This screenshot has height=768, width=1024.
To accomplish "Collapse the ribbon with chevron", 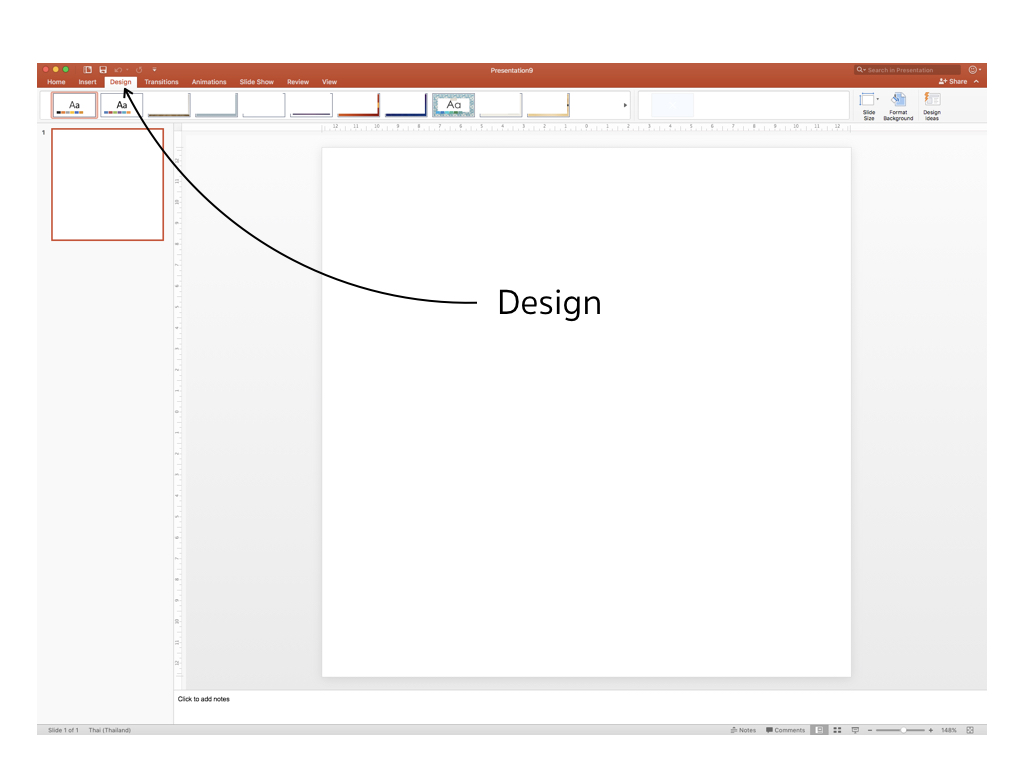I will point(977,82).
